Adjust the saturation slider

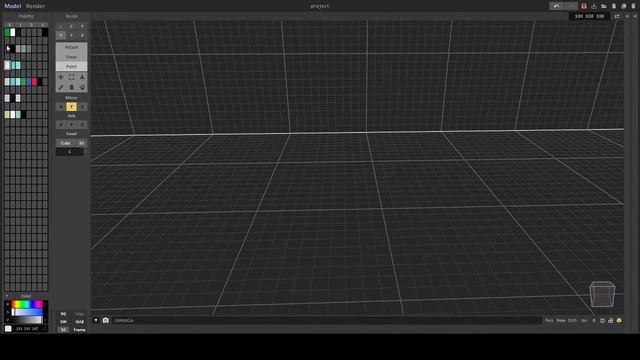coord(27,312)
